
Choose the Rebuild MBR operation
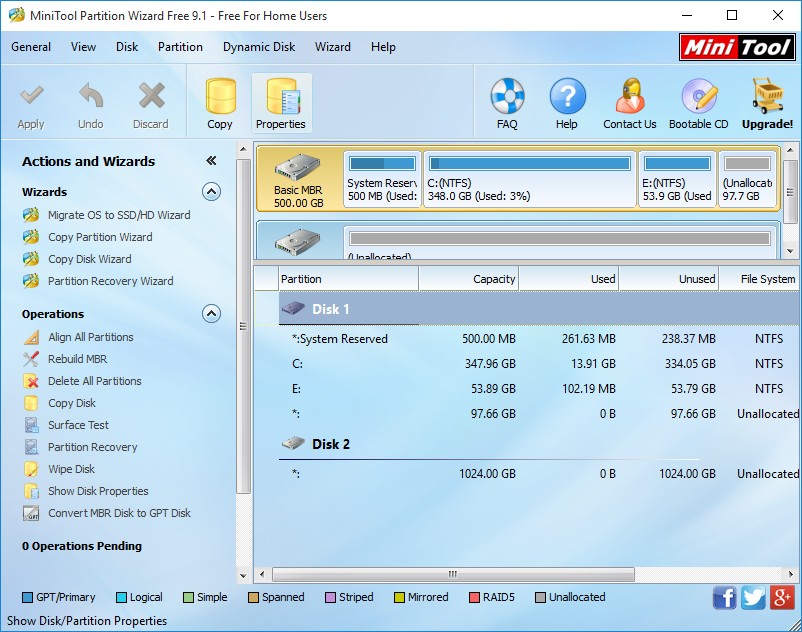tap(77, 359)
